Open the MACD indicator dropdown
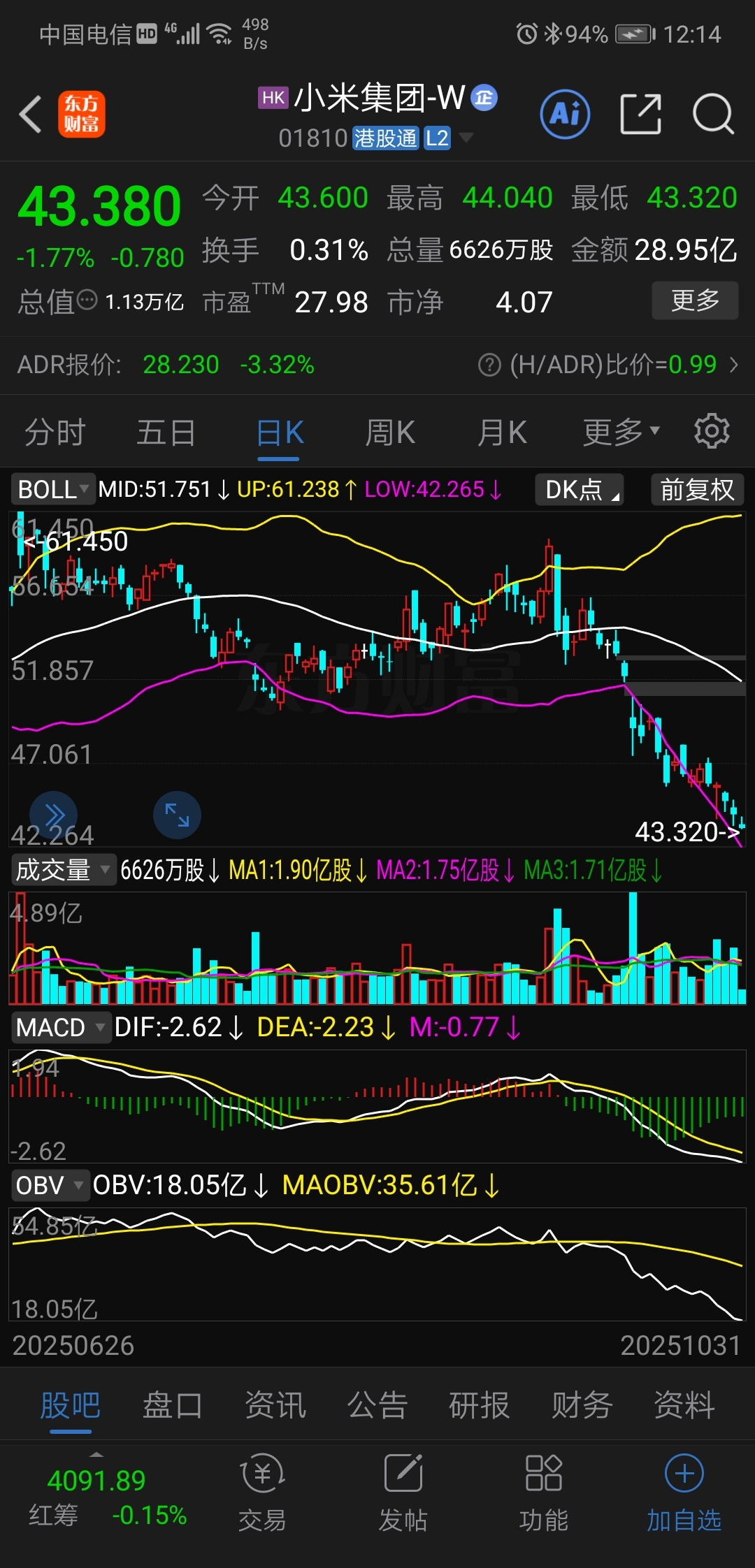 (x=61, y=1028)
